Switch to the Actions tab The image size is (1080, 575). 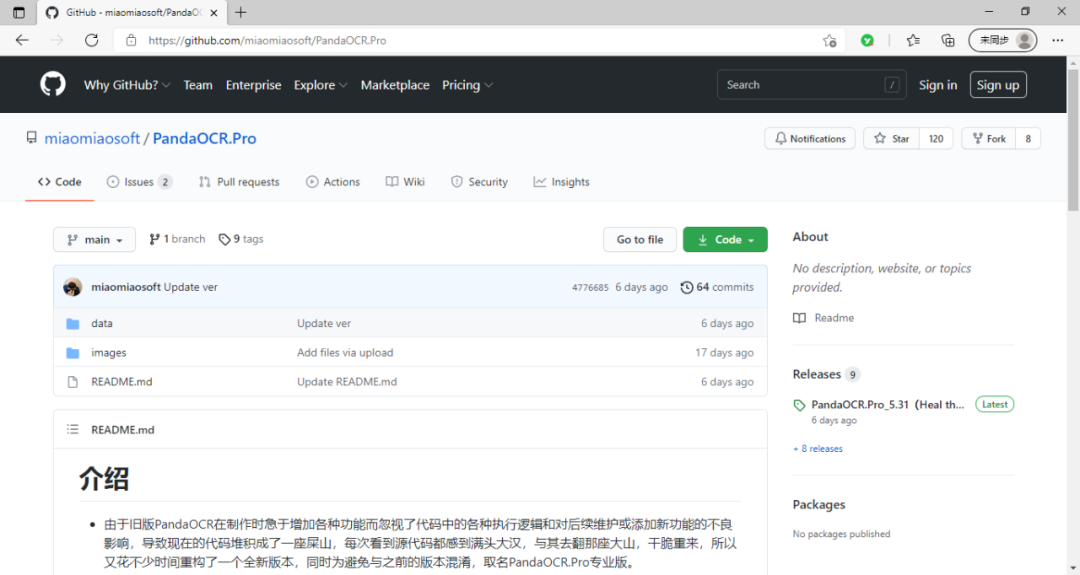point(333,182)
